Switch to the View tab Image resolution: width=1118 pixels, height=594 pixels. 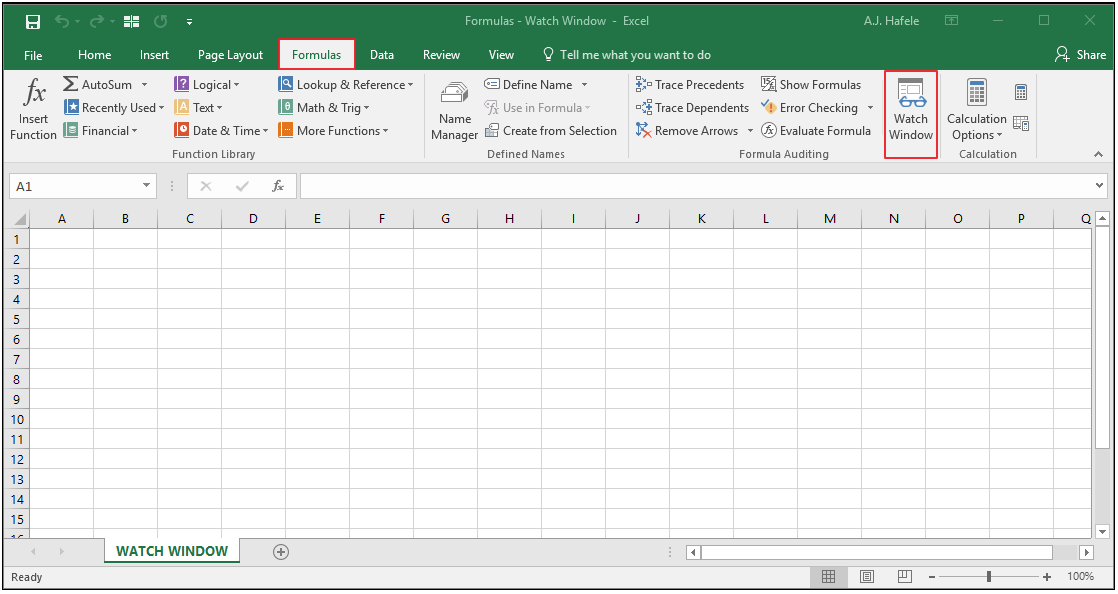[501, 55]
